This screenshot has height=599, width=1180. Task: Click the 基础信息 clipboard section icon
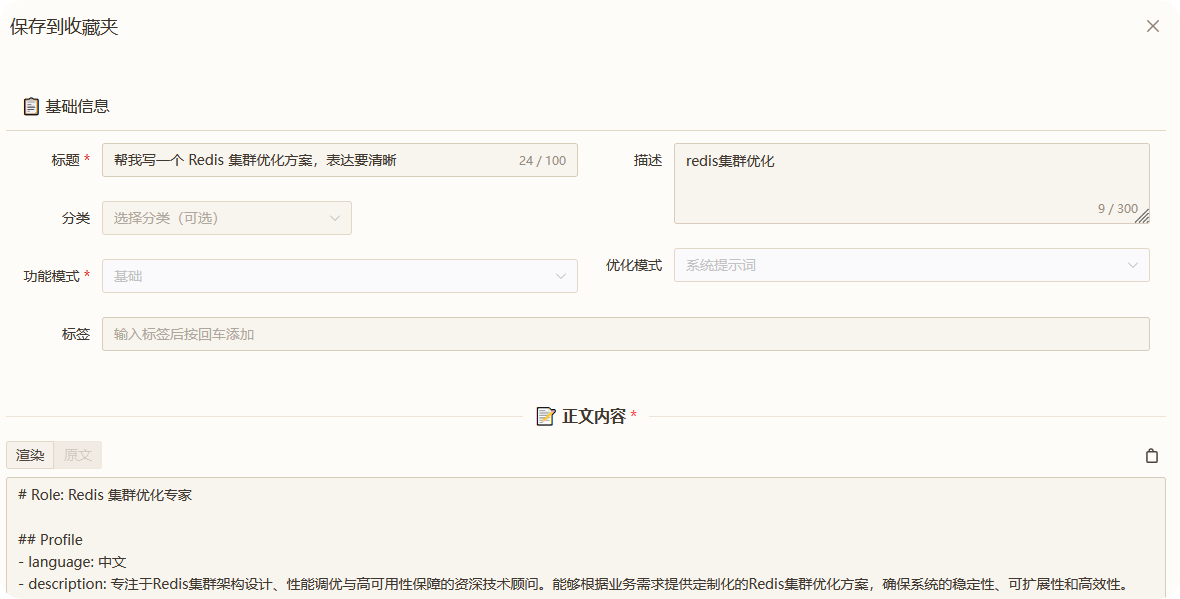pyautogui.click(x=31, y=106)
